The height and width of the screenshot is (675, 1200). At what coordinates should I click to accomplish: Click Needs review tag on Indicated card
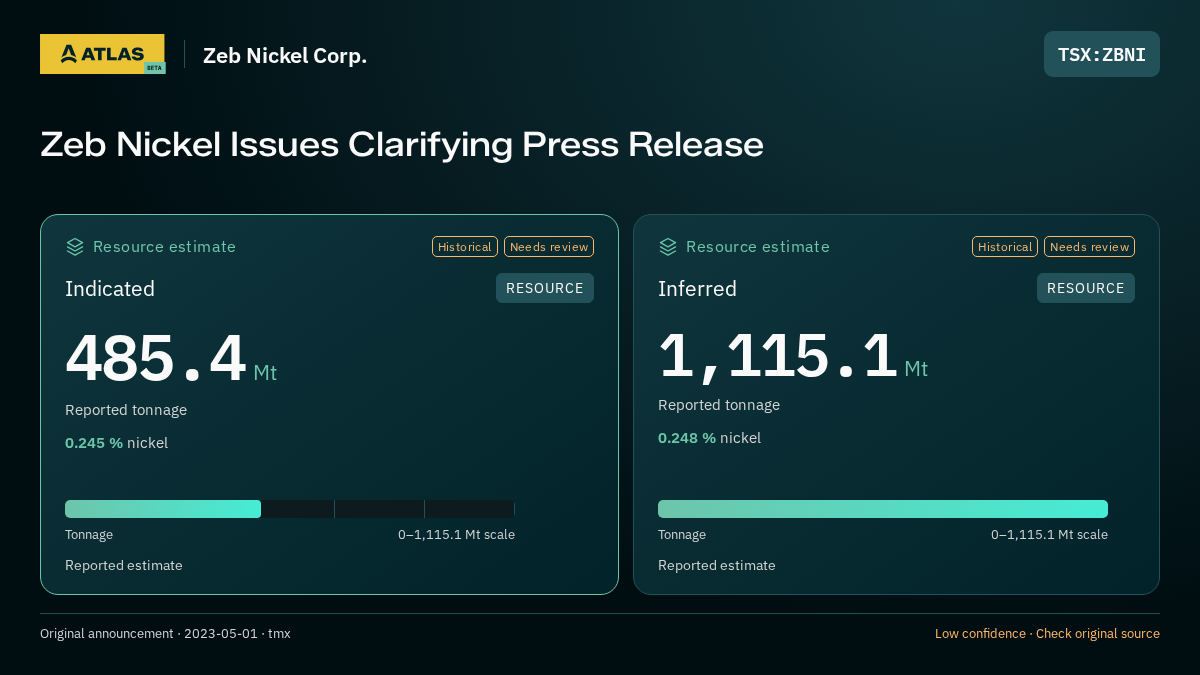tap(549, 247)
